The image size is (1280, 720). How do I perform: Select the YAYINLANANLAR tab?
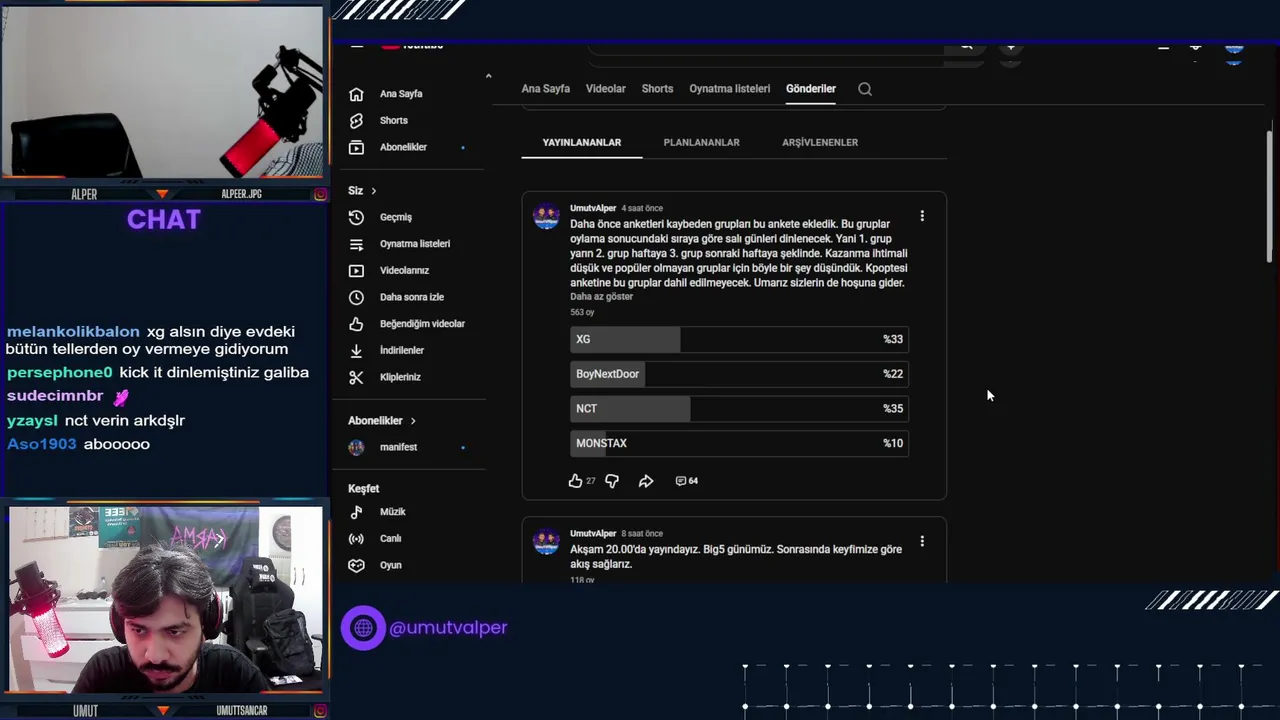582,142
